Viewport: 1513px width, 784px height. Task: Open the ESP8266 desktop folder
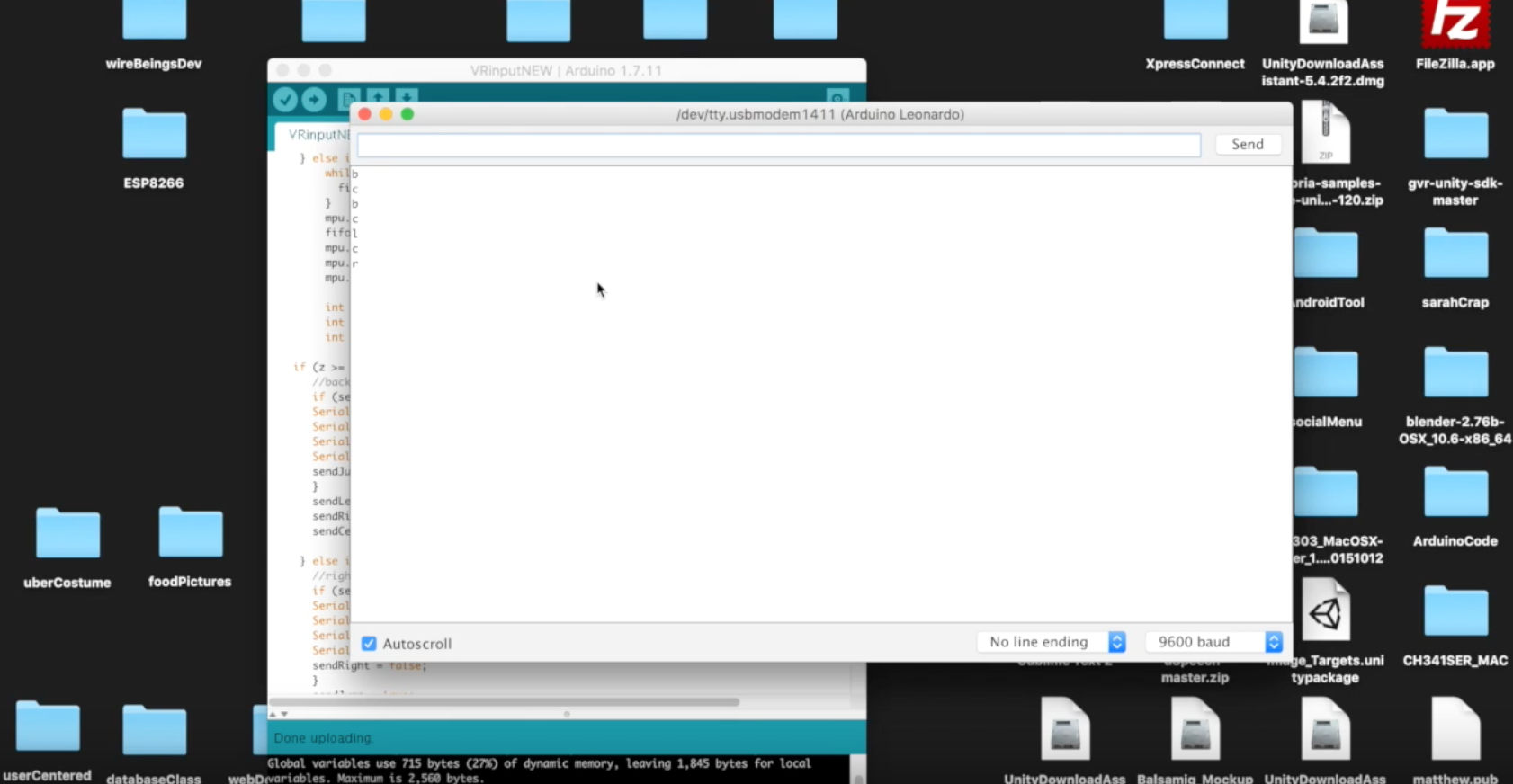click(154, 134)
